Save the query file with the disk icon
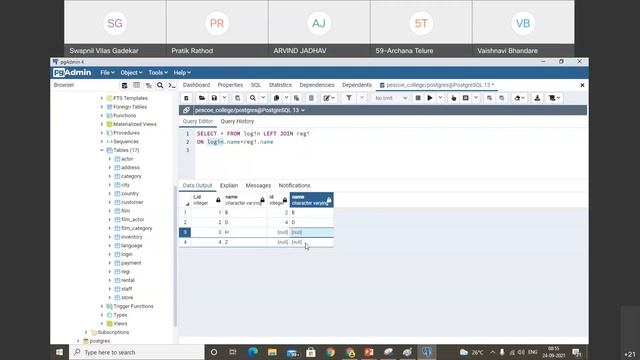Image resolution: width=640 pixels, height=360 pixels. pos(214,98)
